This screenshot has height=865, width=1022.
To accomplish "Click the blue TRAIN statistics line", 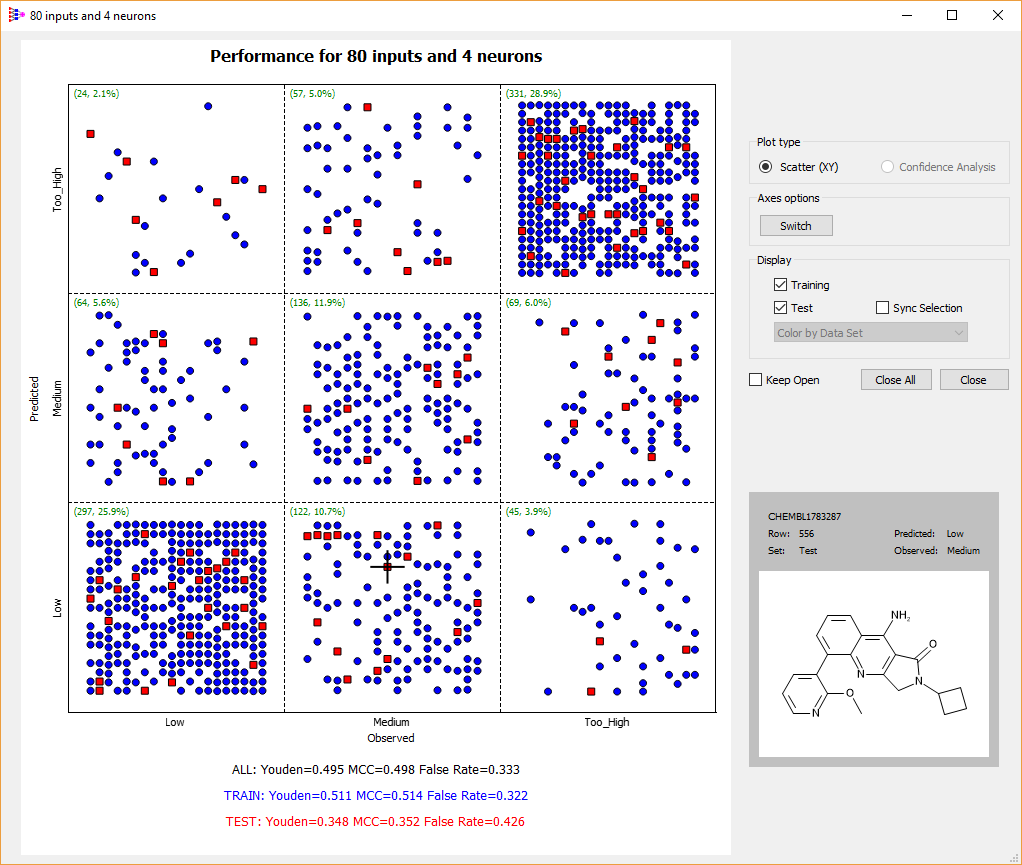I will (375, 796).
